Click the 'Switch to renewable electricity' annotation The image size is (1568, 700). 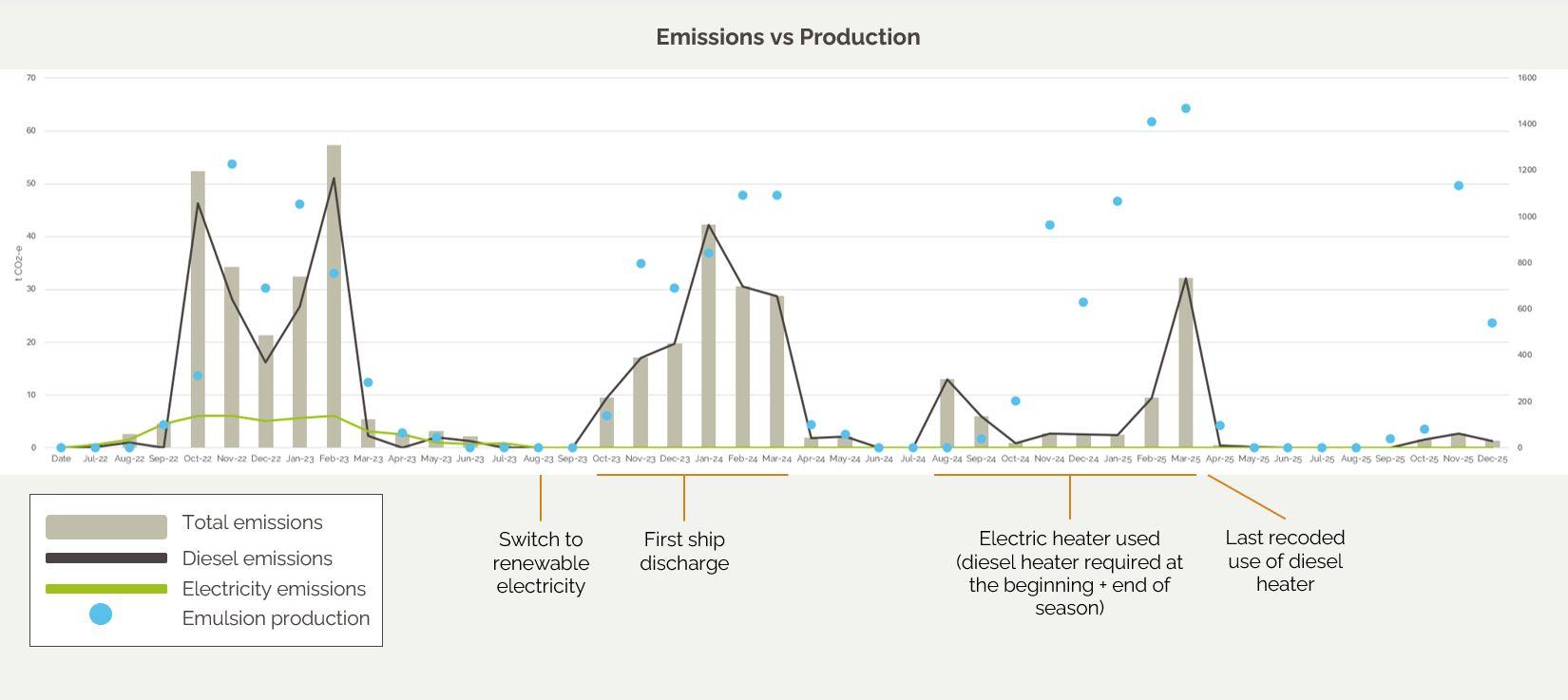coord(541,562)
